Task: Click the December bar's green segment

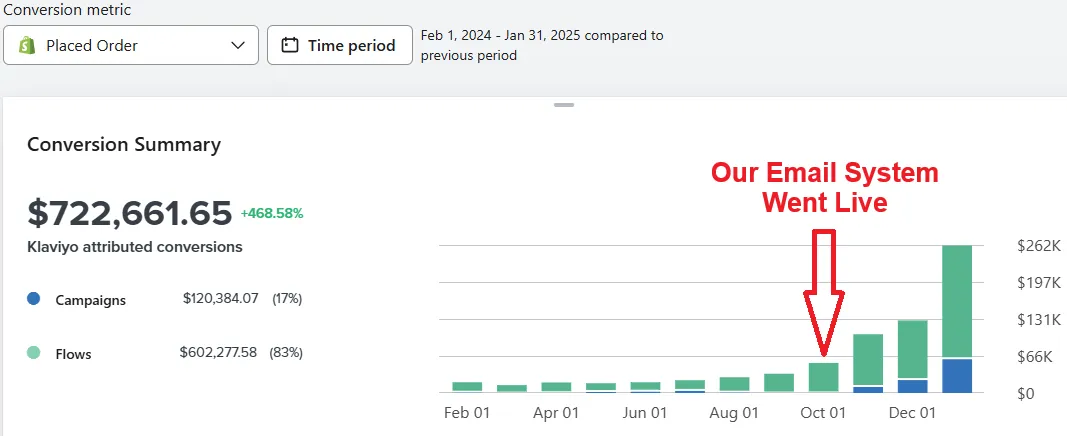Action: pyautogui.click(x=913, y=349)
